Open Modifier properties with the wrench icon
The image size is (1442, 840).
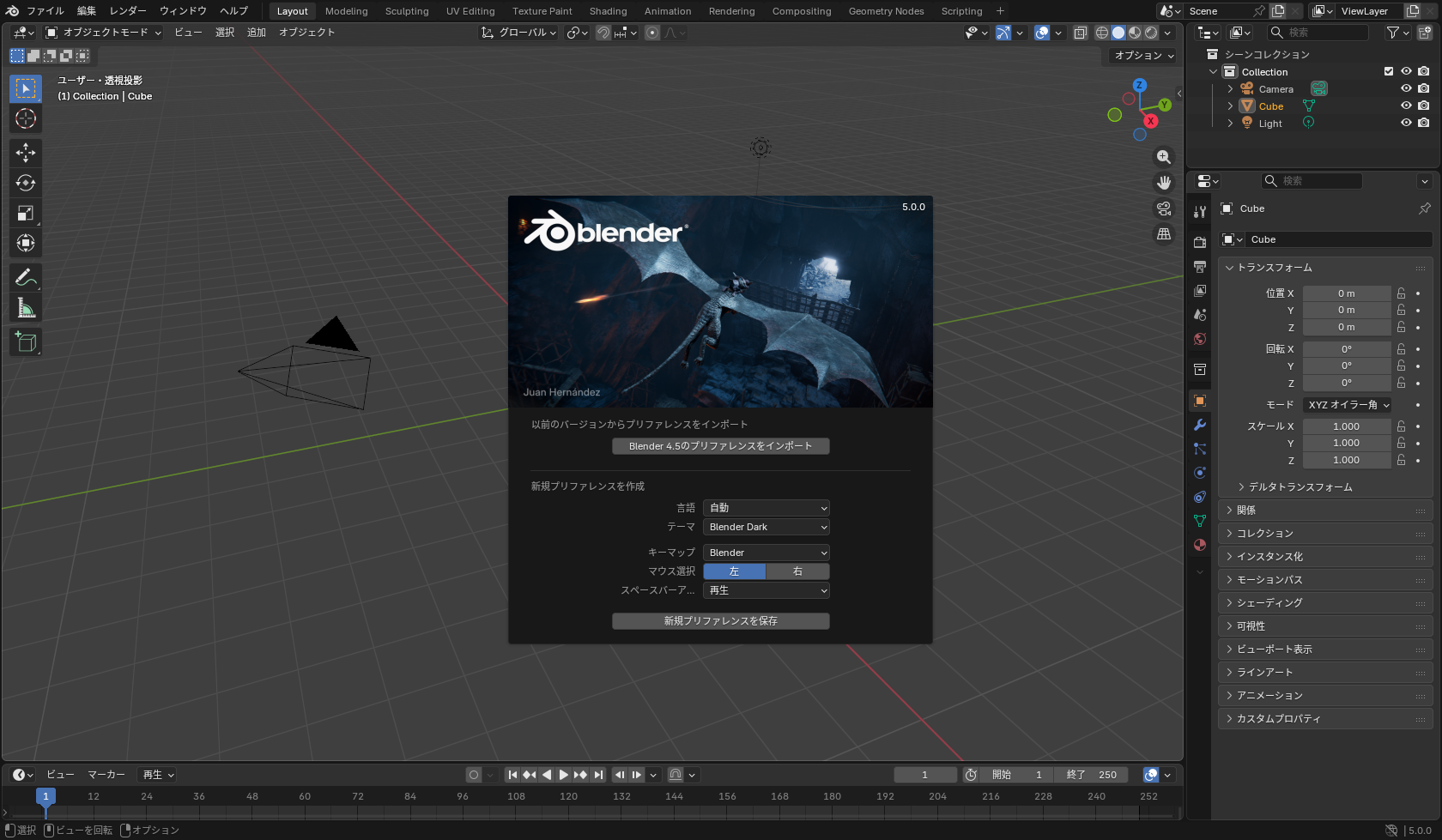[1199, 425]
